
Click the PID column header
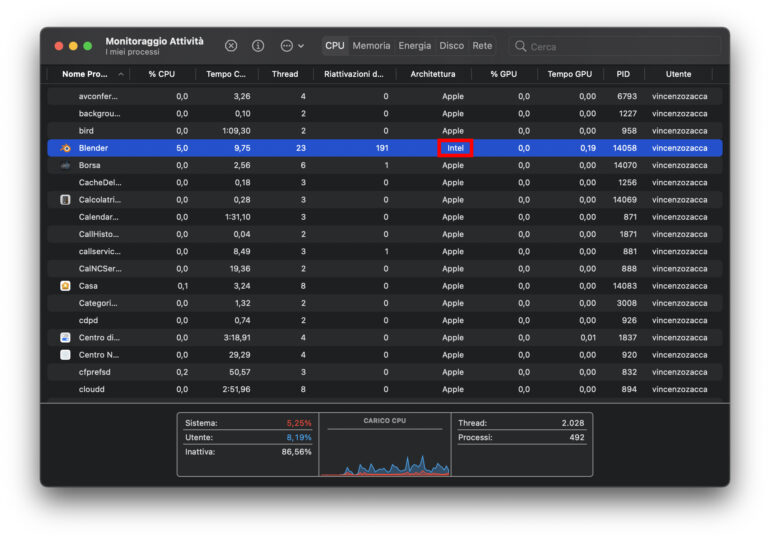coord(623,74)
